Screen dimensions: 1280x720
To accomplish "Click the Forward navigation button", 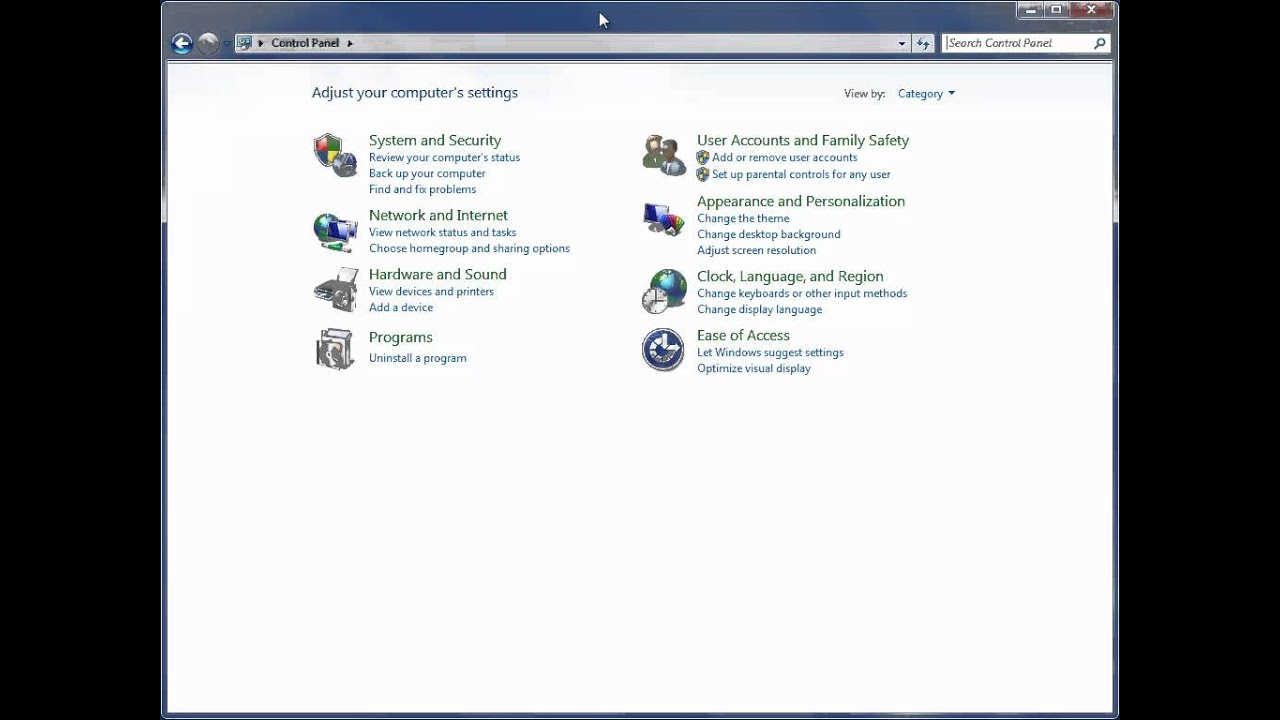I will 208,43.
